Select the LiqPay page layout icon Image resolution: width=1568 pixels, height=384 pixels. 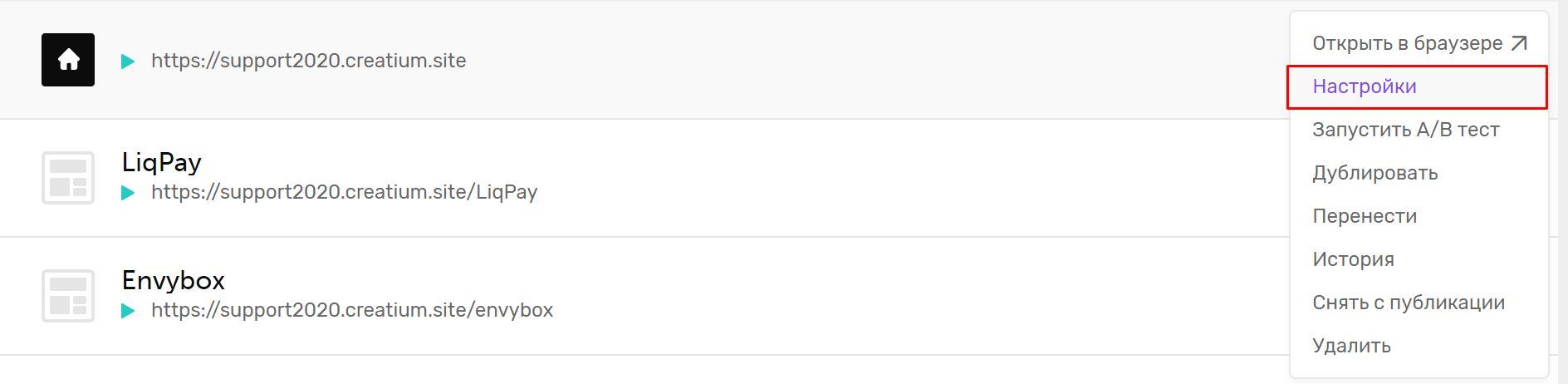[68, 178]
